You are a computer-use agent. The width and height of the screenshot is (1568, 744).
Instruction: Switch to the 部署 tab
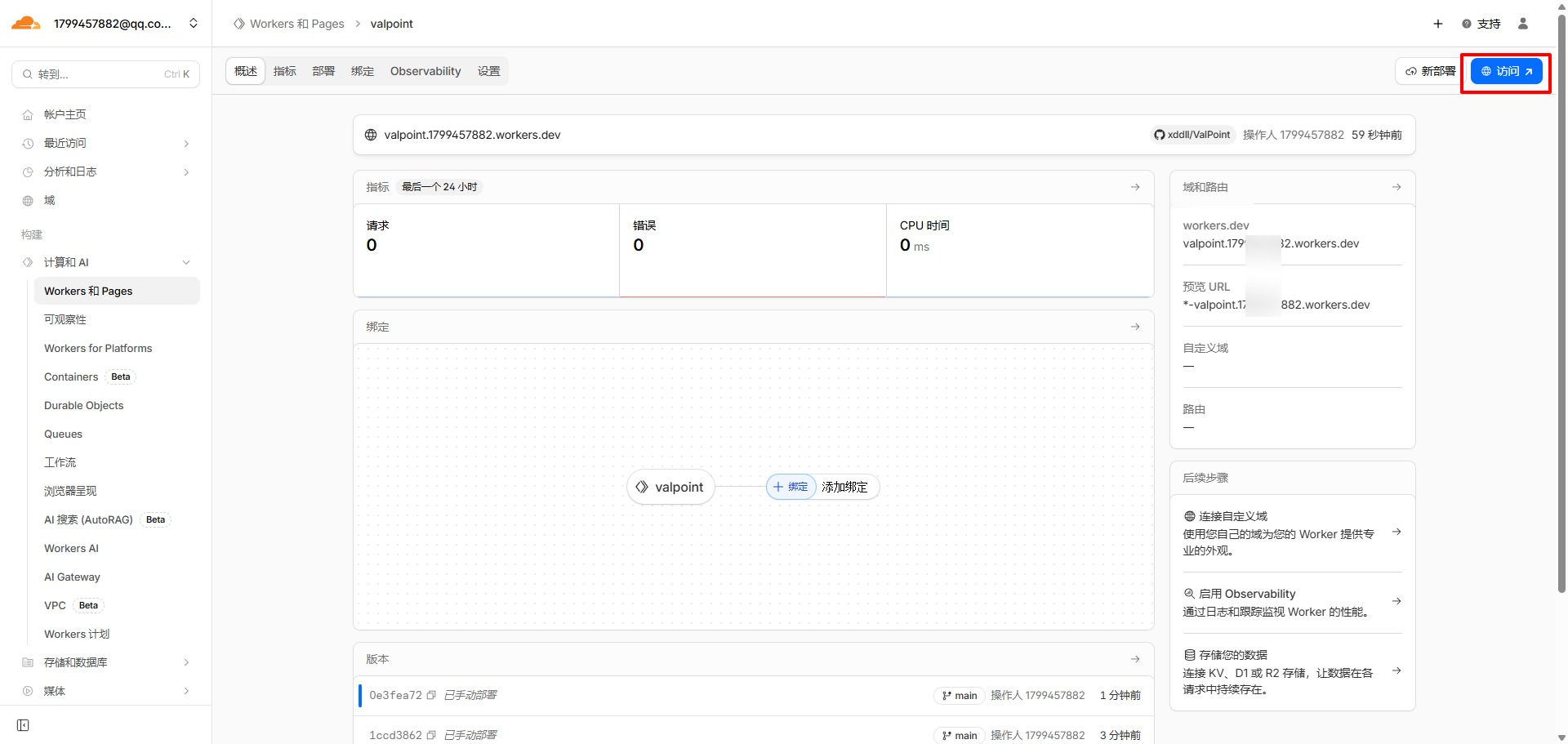coord(323,71)
